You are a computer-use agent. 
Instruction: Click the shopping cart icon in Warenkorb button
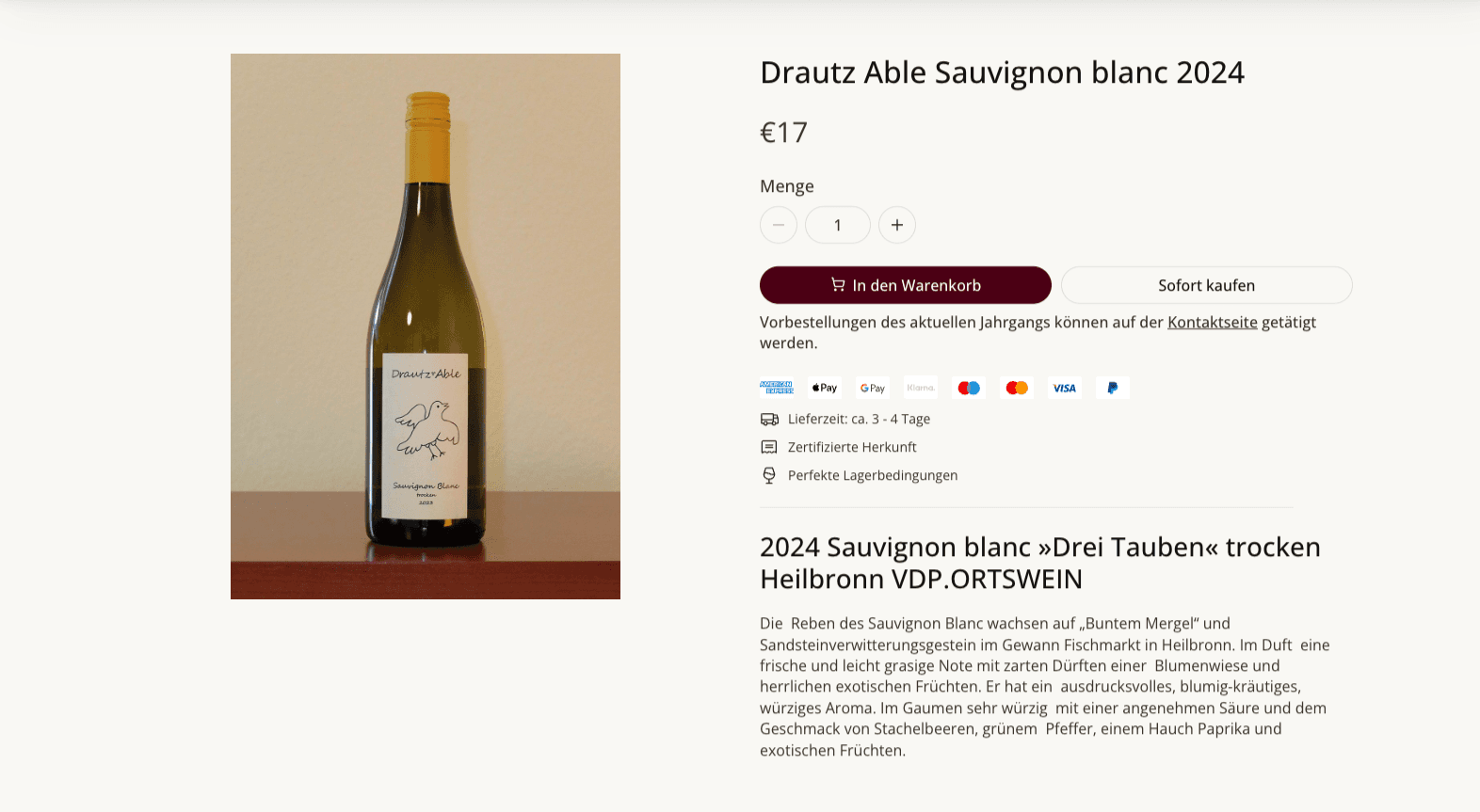click(838, 284)
